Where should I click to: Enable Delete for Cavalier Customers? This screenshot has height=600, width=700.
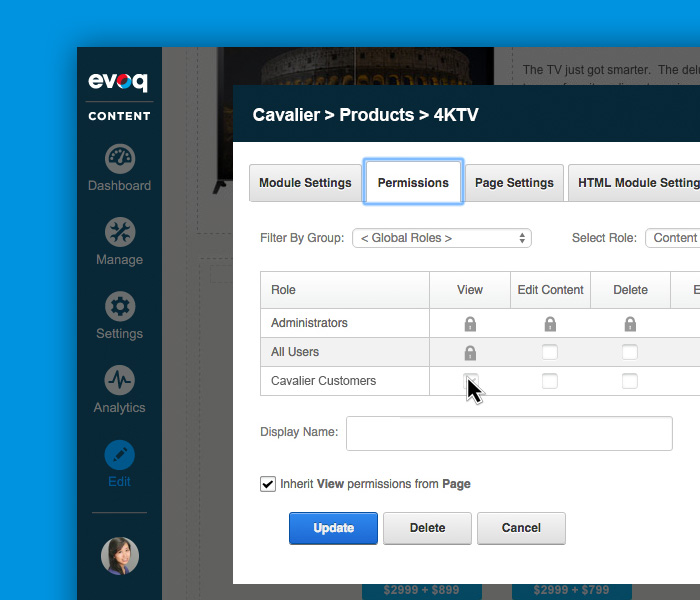(629, 381)
